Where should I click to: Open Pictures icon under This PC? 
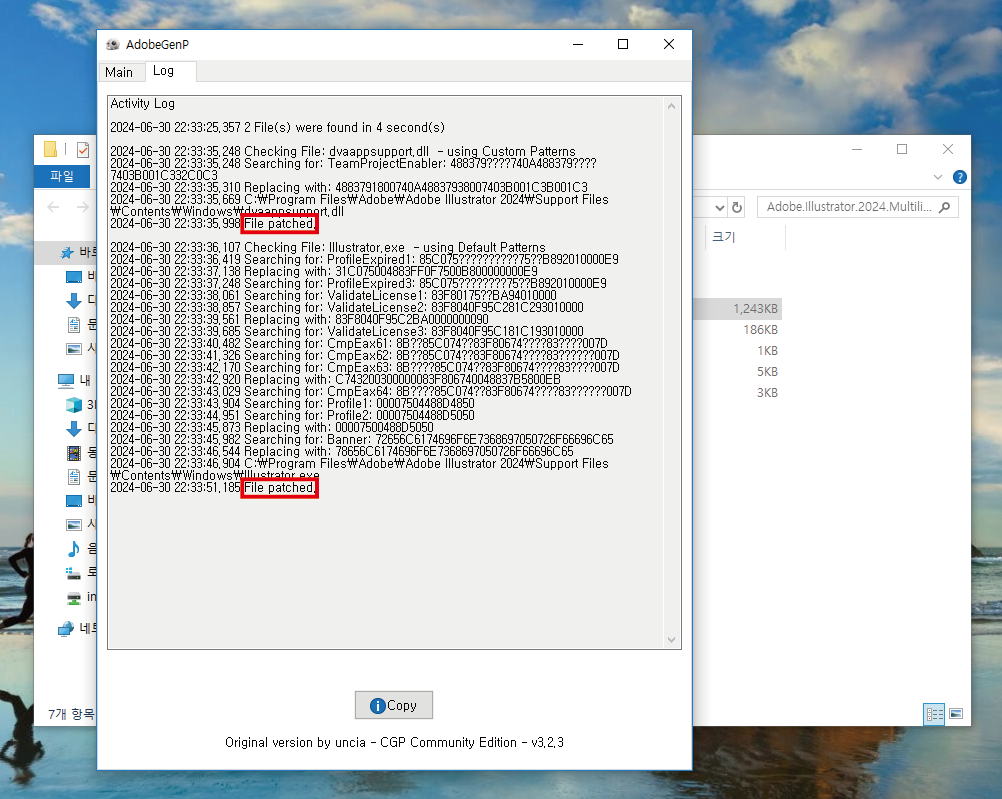point(74,524)
